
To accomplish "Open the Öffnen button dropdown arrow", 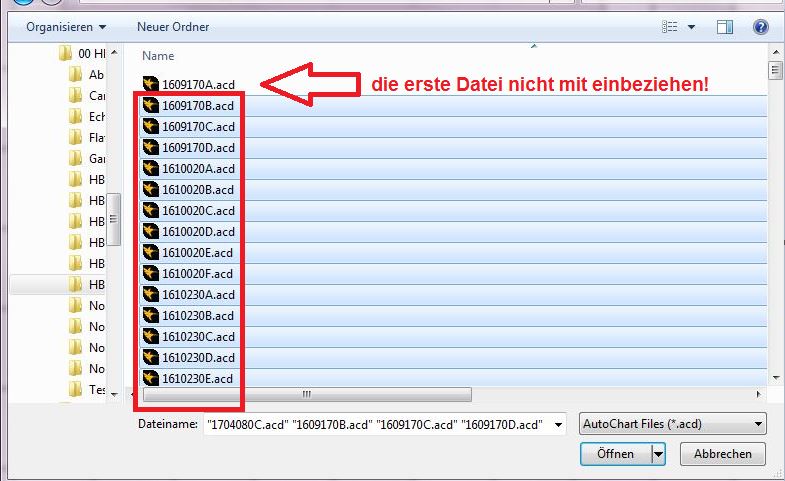I will 658,454.
